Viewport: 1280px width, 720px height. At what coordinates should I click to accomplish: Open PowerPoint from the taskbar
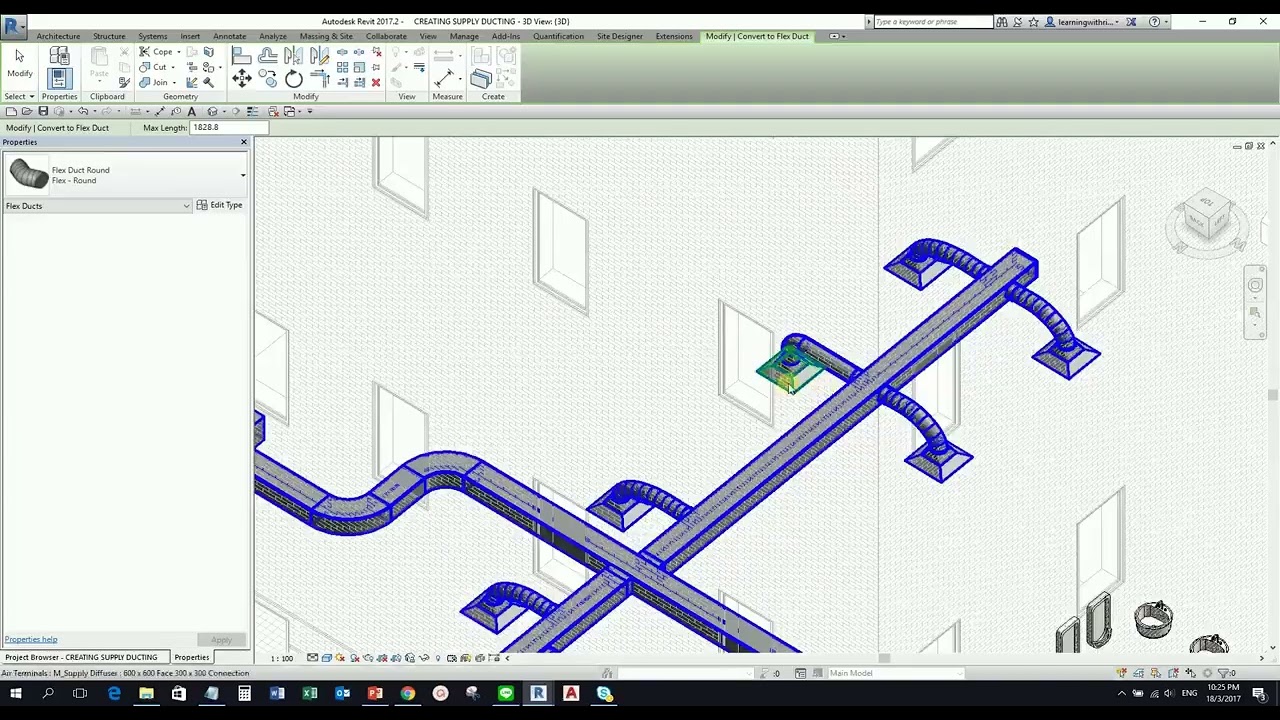point(375,693)
